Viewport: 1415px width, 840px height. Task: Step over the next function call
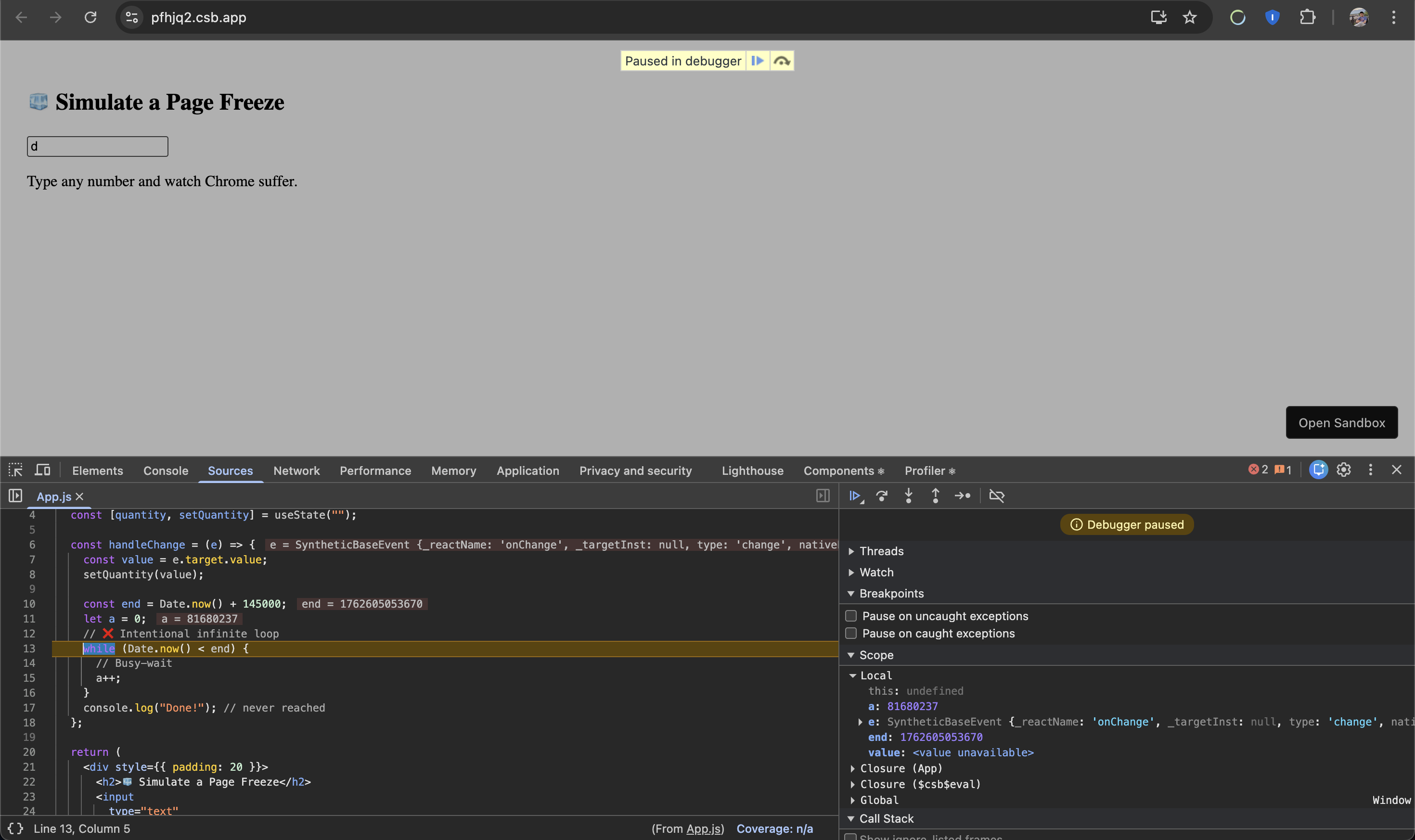[x=882, y=496]
